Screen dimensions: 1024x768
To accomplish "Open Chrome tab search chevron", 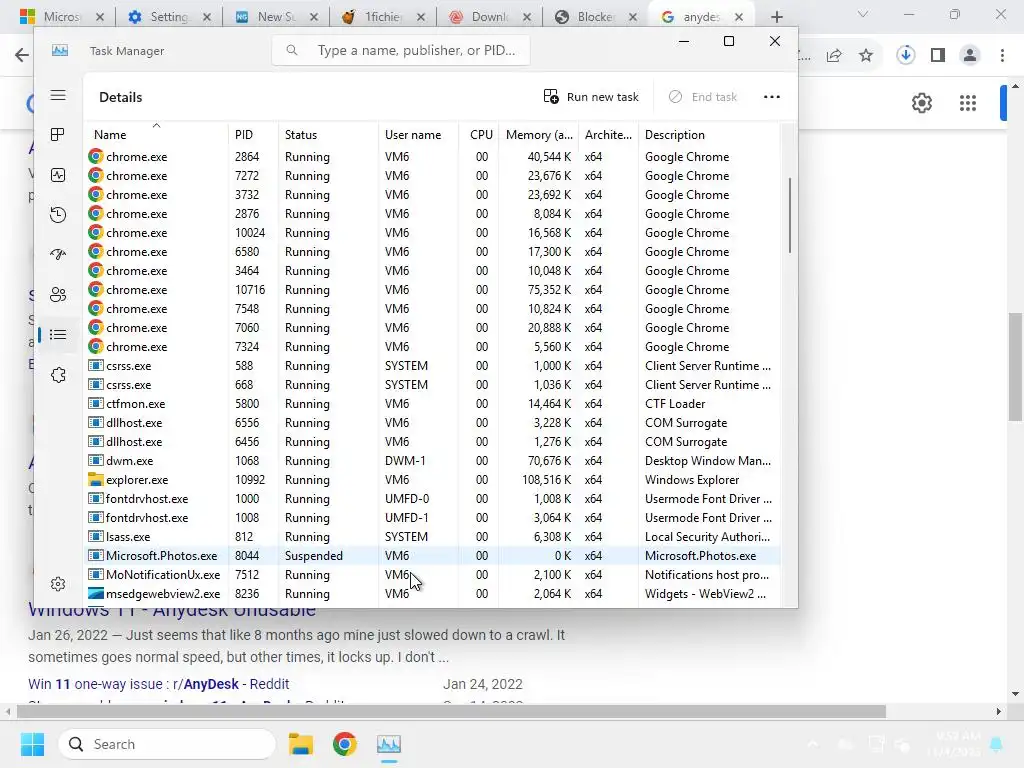I will tap(863, 14).
